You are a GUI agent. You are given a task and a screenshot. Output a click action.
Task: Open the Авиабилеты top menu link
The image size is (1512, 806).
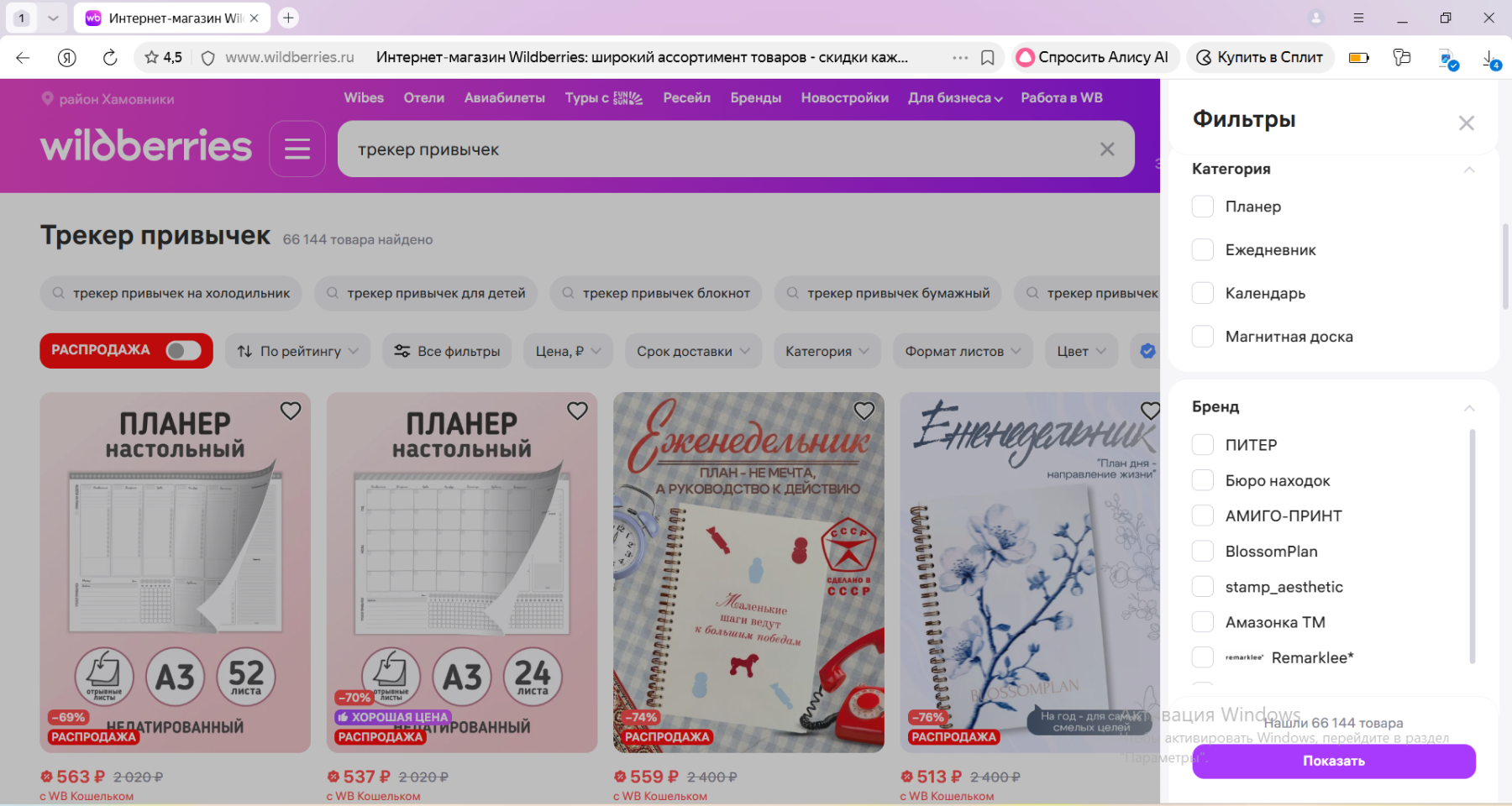(504, 98)
